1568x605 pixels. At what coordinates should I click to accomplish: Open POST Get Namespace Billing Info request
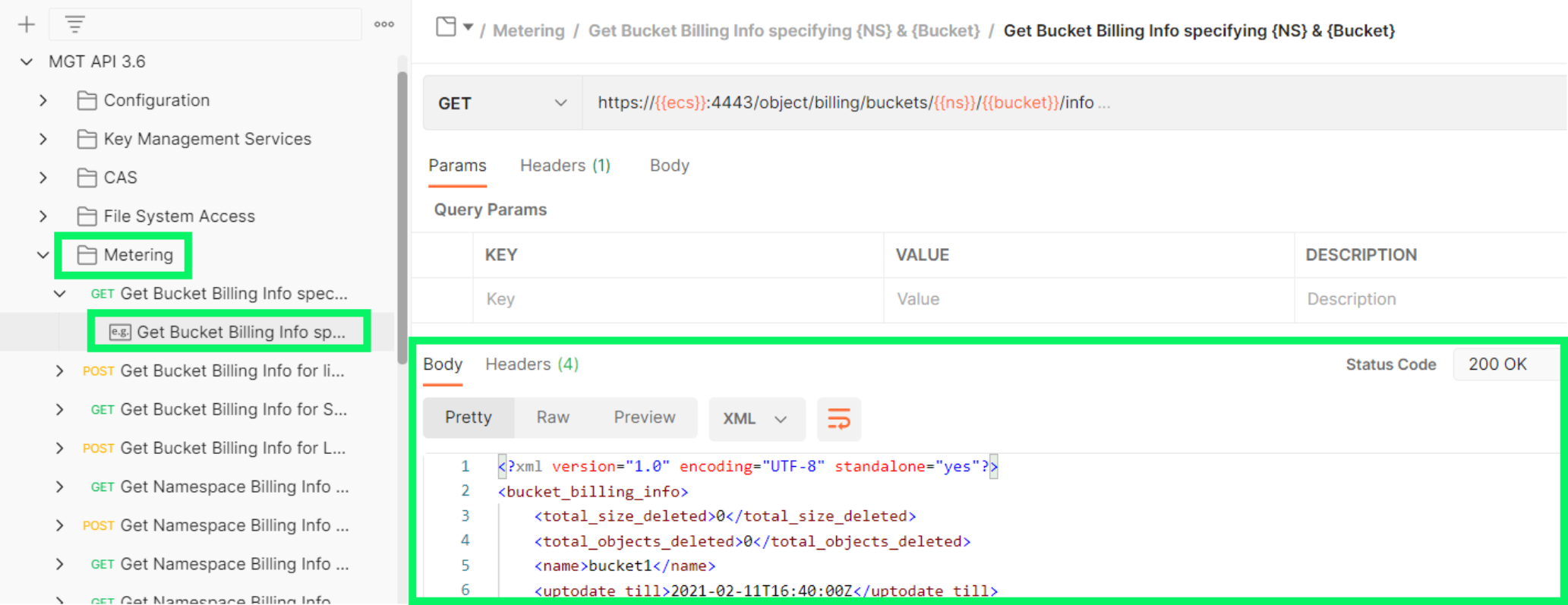(x=216, y=525)
